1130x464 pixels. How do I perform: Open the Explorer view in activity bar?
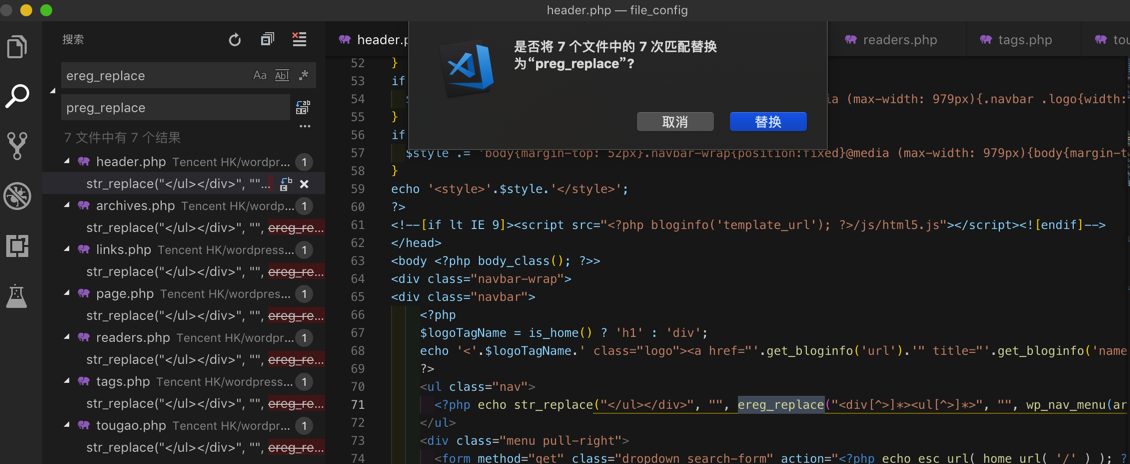click(17, 46)
